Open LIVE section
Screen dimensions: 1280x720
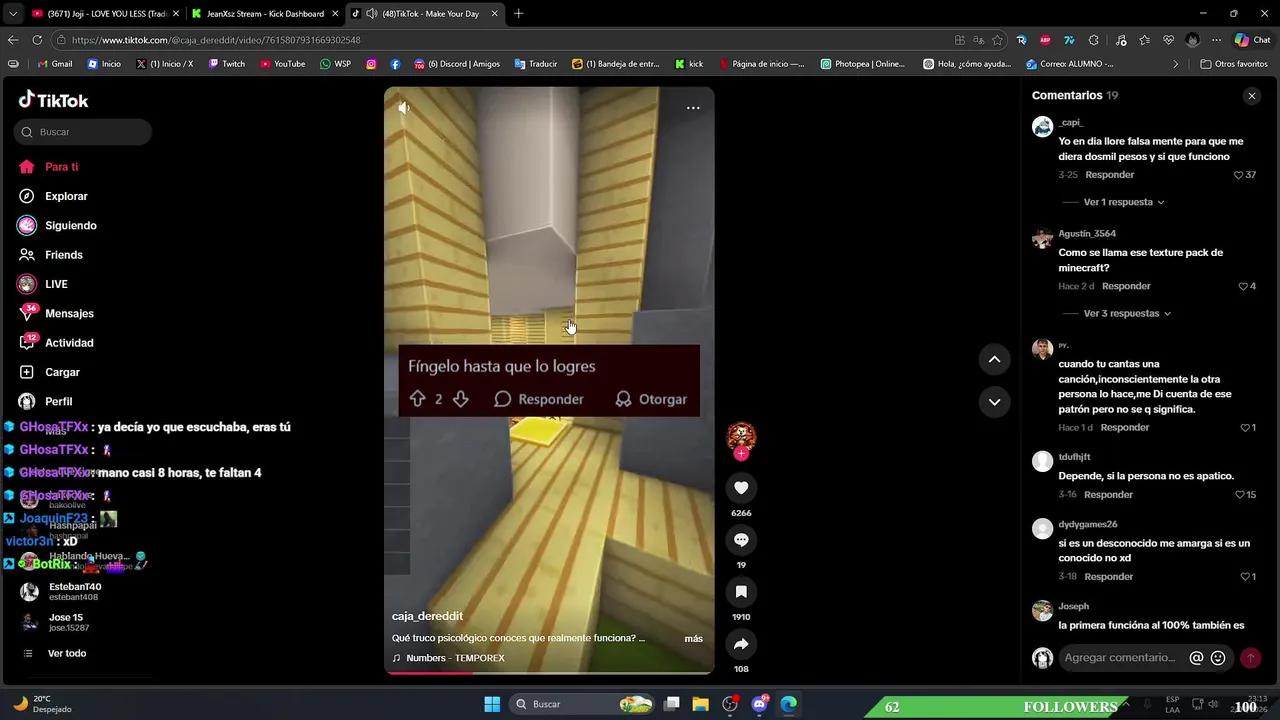tap(56, 284)
